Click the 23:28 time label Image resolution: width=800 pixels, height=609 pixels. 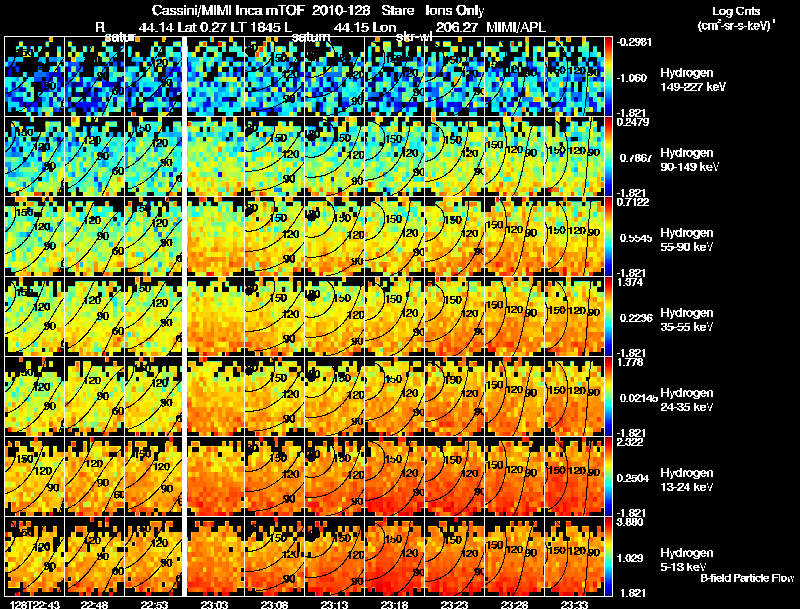pos(514,604)
